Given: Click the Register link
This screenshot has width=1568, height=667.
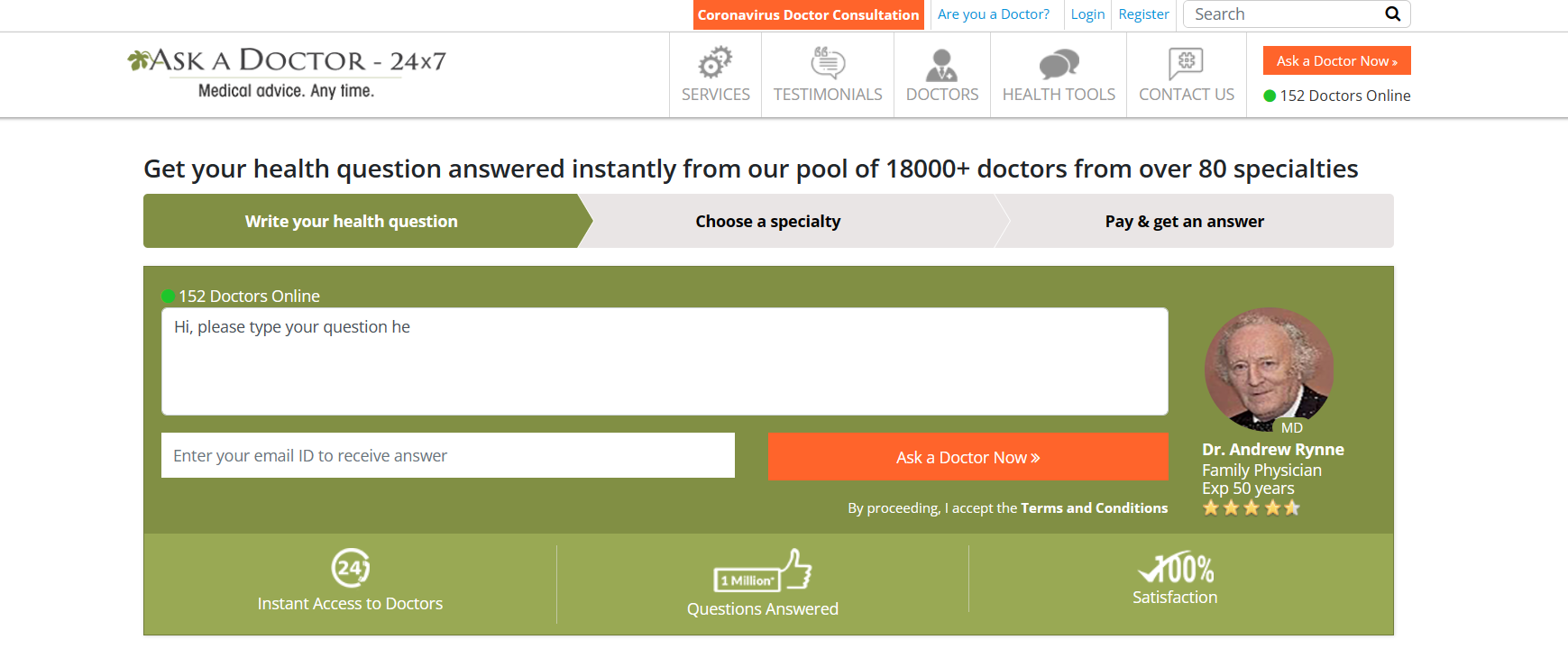Looking at the screenshot, I should tap(1143, 14).
